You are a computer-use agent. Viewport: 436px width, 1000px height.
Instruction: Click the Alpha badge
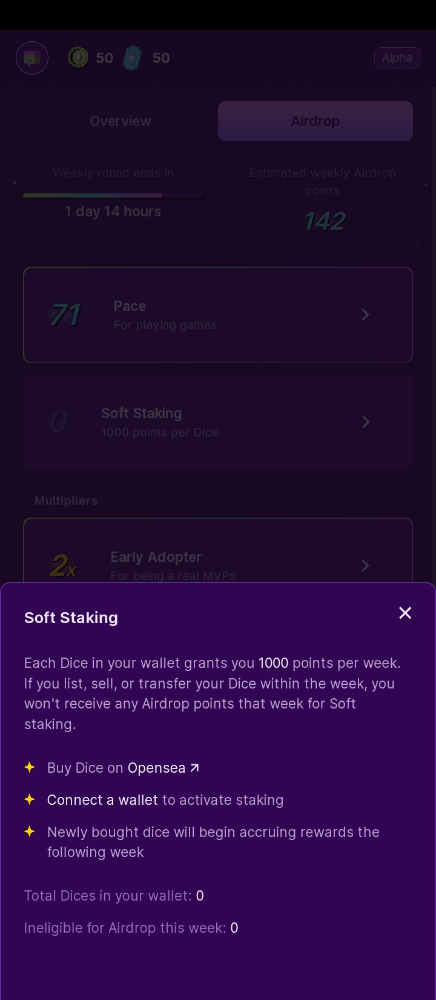396,58
